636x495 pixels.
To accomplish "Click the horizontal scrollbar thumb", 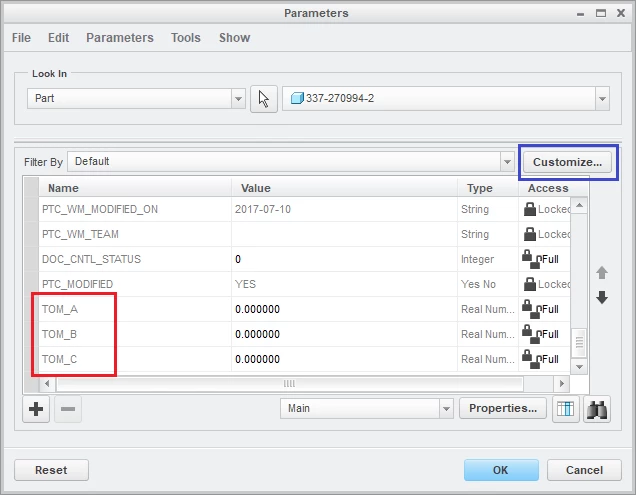I will 290,383.
